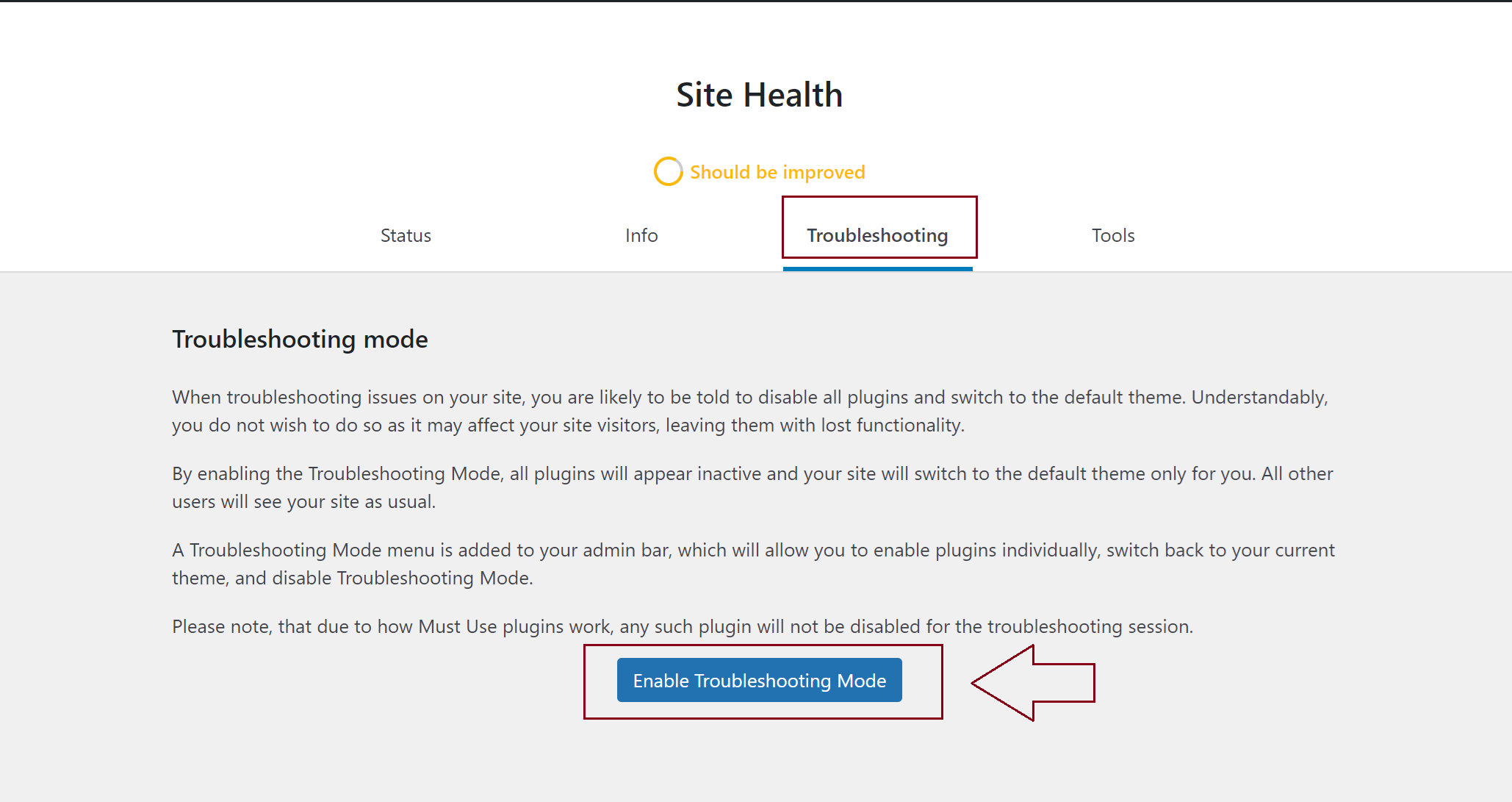The image size is (1512, 802).
Task: Click the line "users will see your site as usual"
Action: click(x=303, y=501)
